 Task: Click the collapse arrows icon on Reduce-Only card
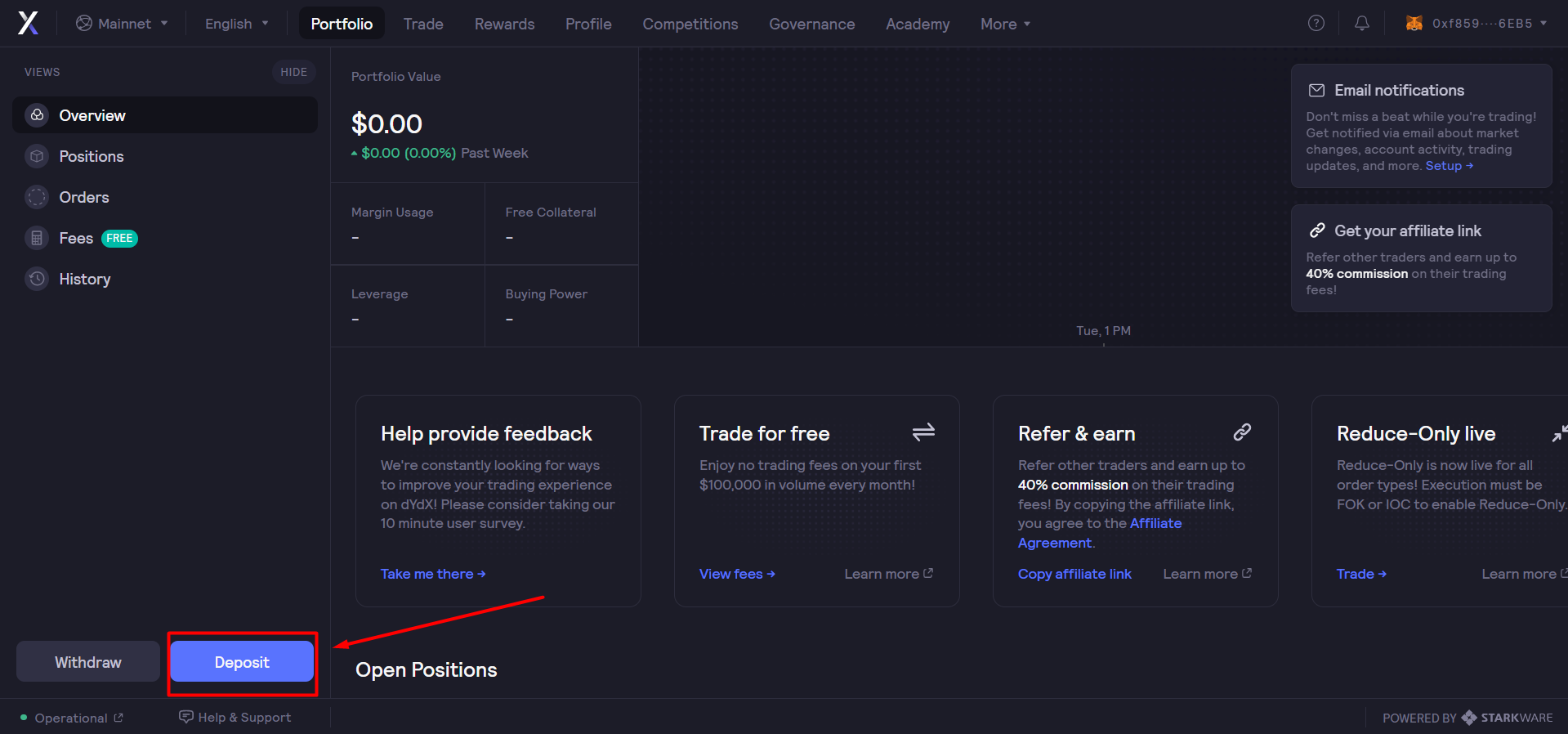pos(1559,433)
